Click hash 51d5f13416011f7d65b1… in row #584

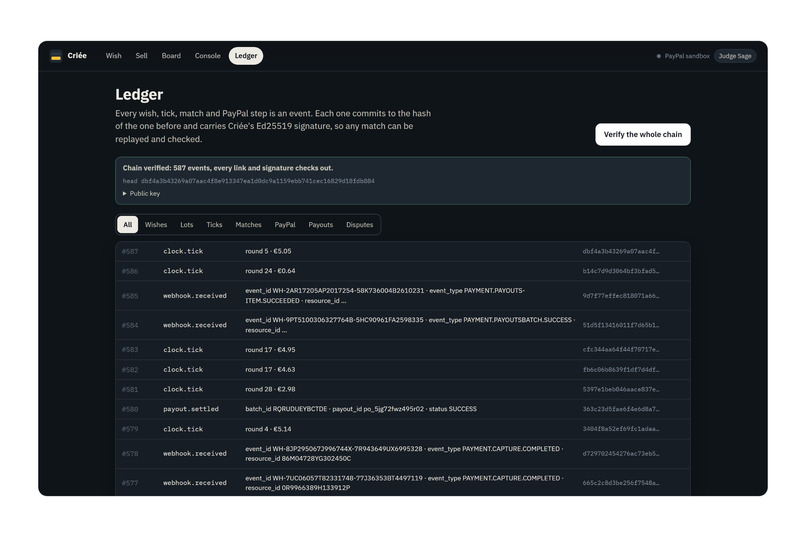coord(620,325)
